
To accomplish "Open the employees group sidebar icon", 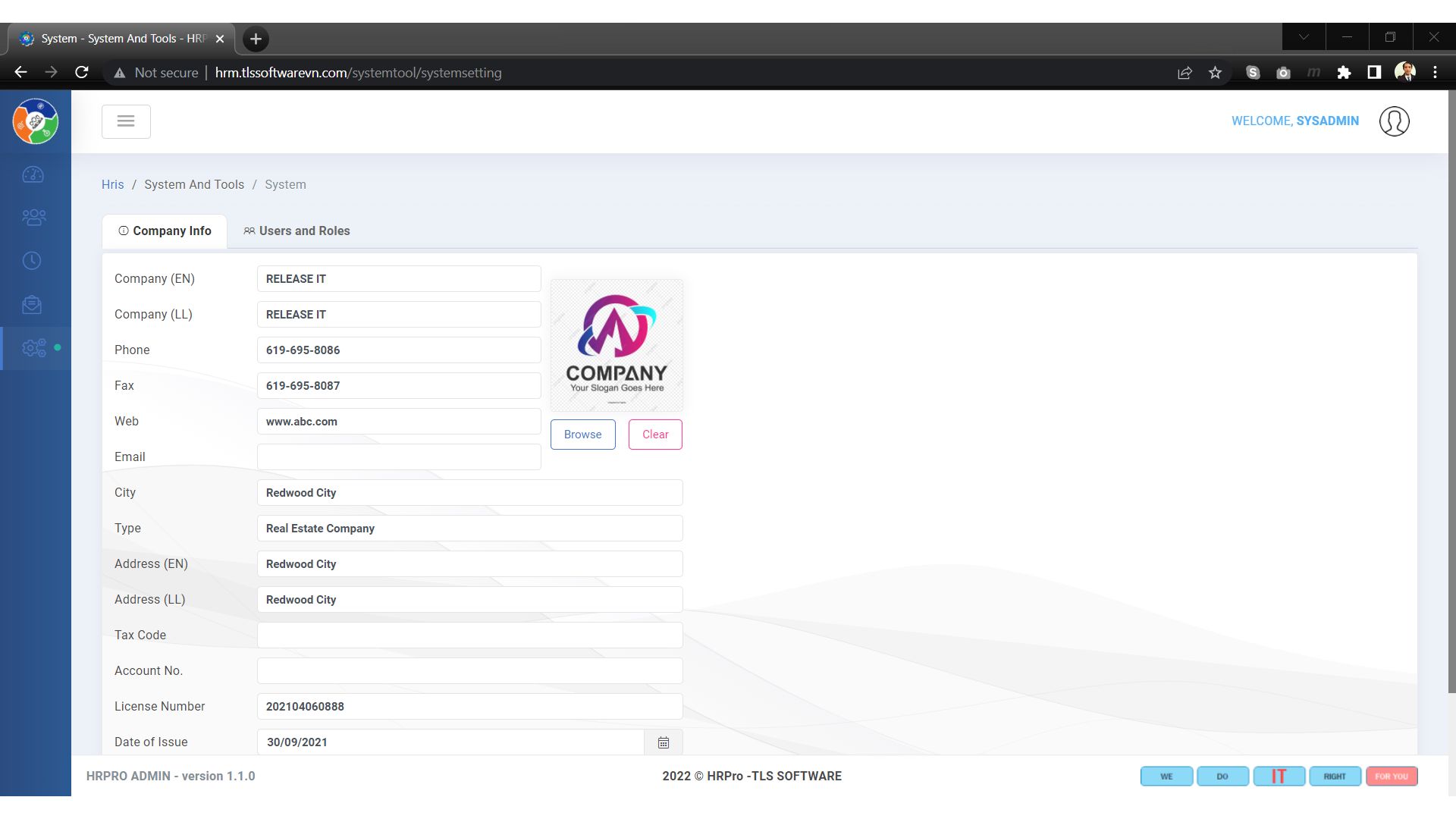I will tap(33, 218).
